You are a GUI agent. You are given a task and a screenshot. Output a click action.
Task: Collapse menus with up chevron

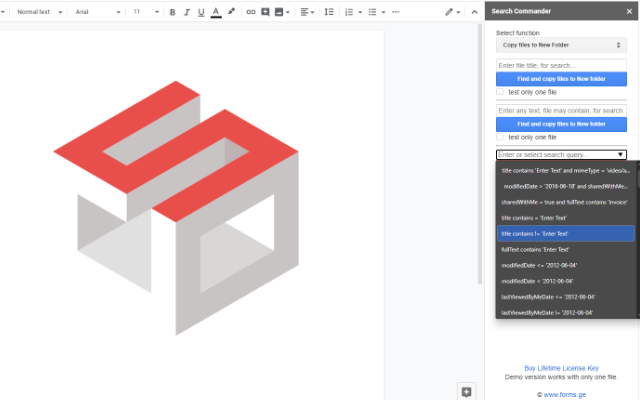474,12
